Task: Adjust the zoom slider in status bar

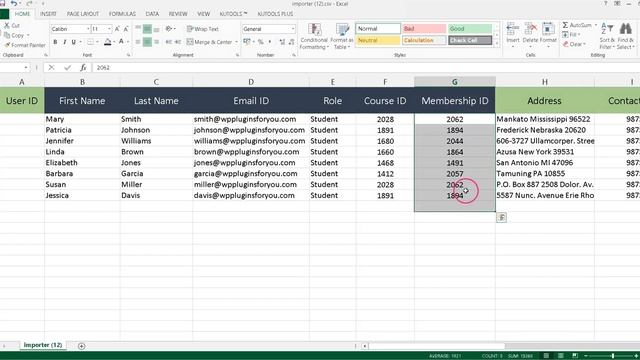Action: [x=612, y=356]
